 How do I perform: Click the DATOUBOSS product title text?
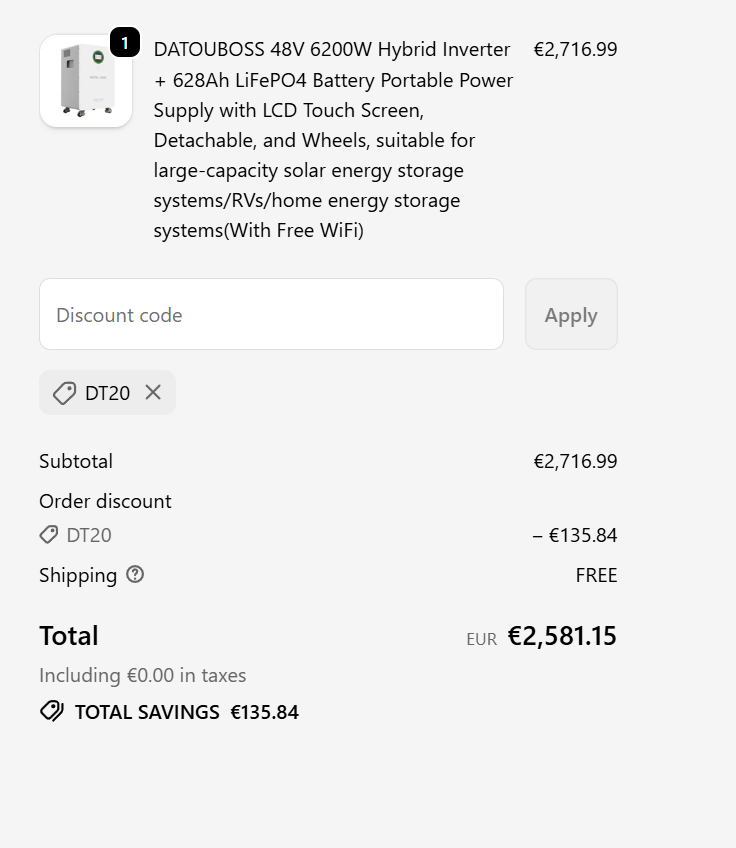coord(333,140)
